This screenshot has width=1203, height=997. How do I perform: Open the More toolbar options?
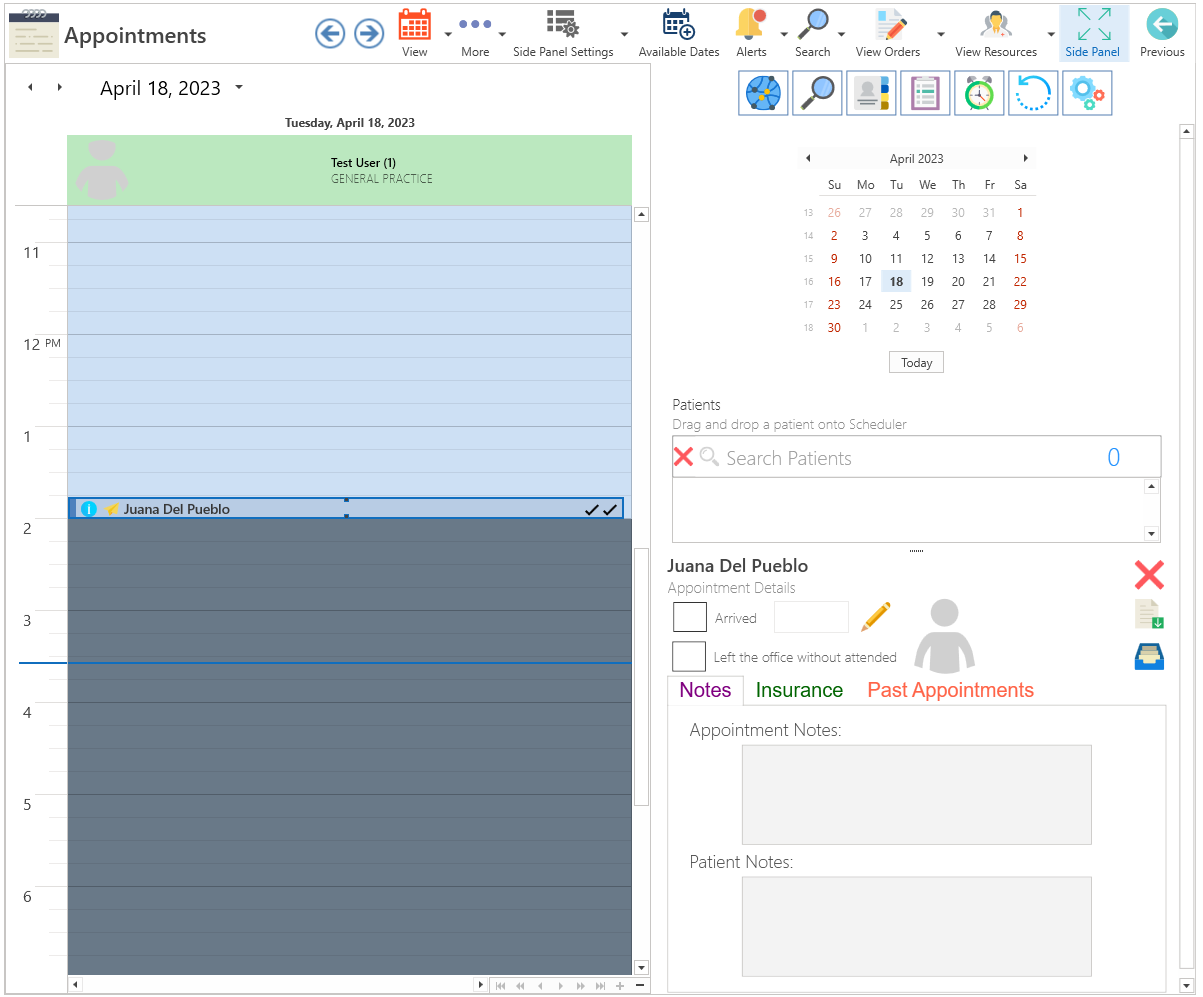tap(475, 33)
